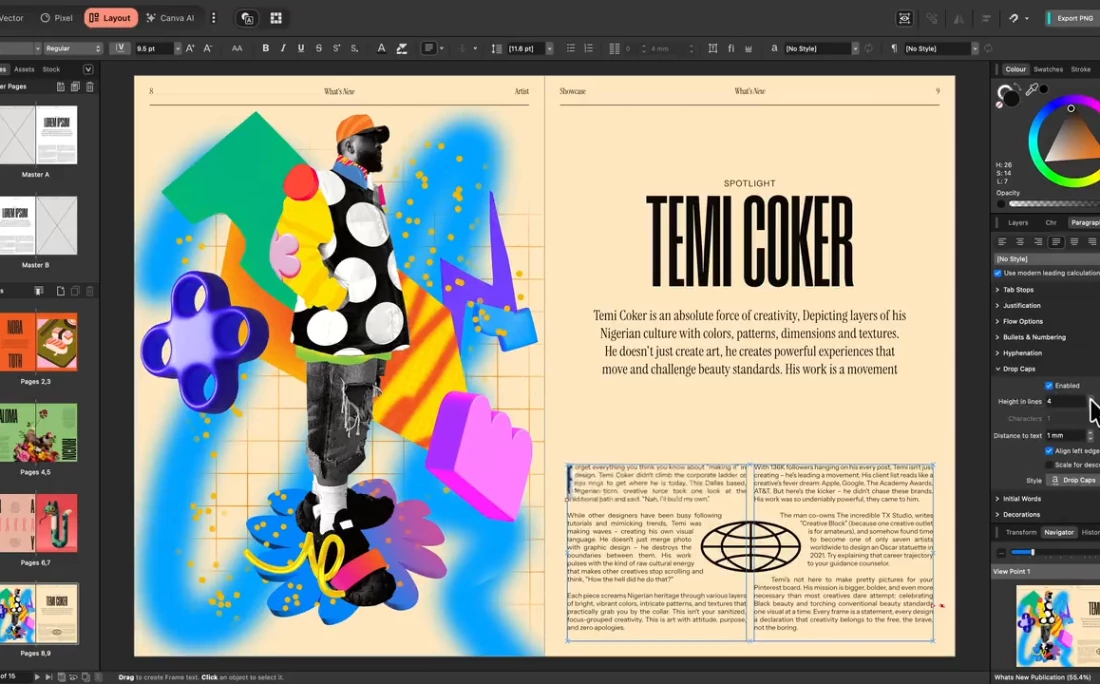Apply italic style to the text
The height and width of the screenshot is (684, 1100).
[283, 48]
